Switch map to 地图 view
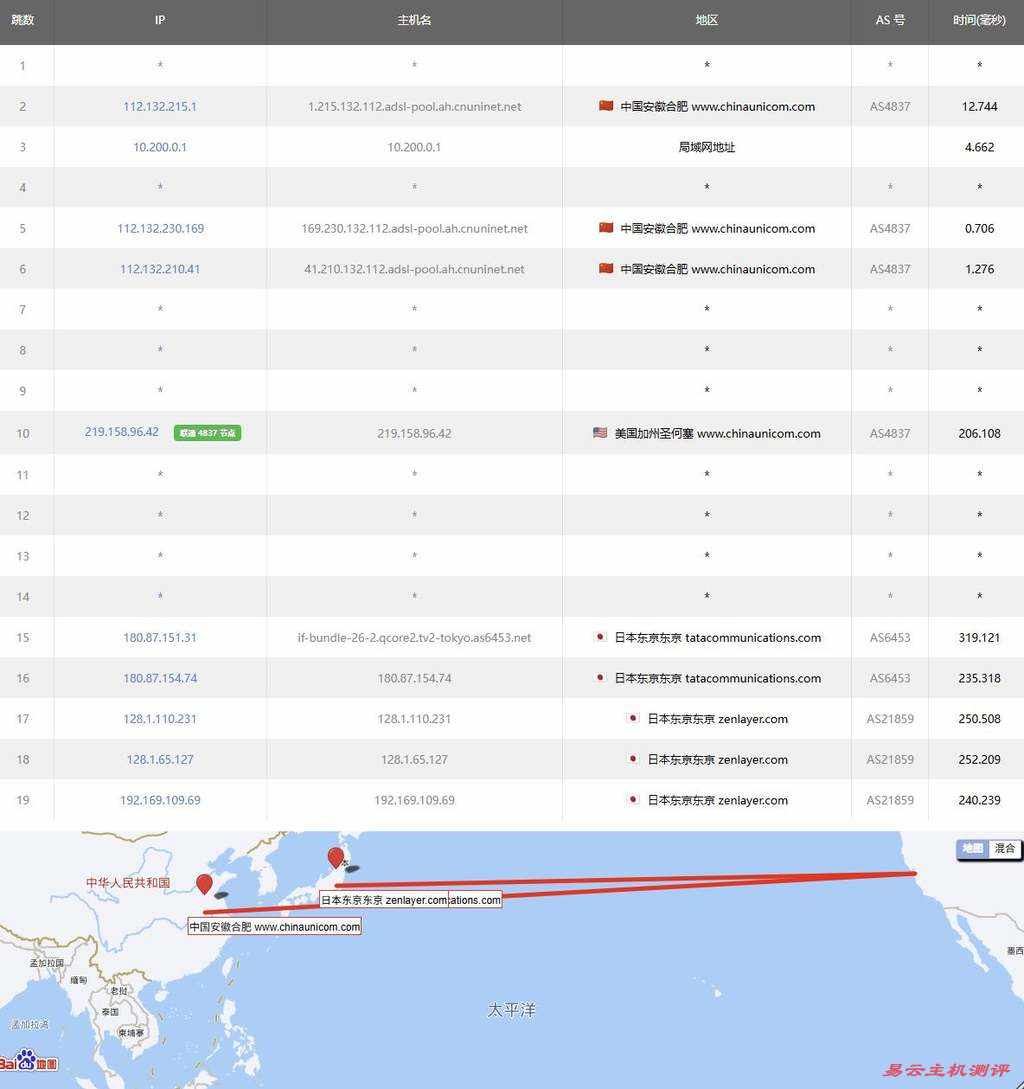1024x1089 pixels. 973,848
